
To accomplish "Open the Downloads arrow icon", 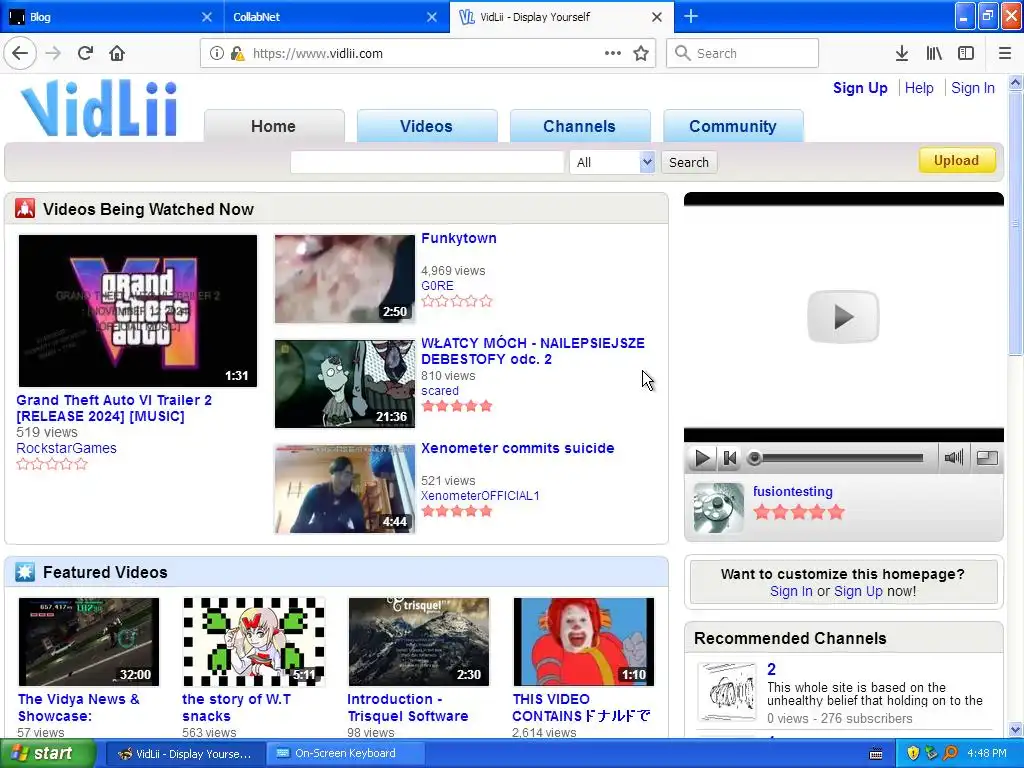I will pyautogui.click(x=902, y=53).
